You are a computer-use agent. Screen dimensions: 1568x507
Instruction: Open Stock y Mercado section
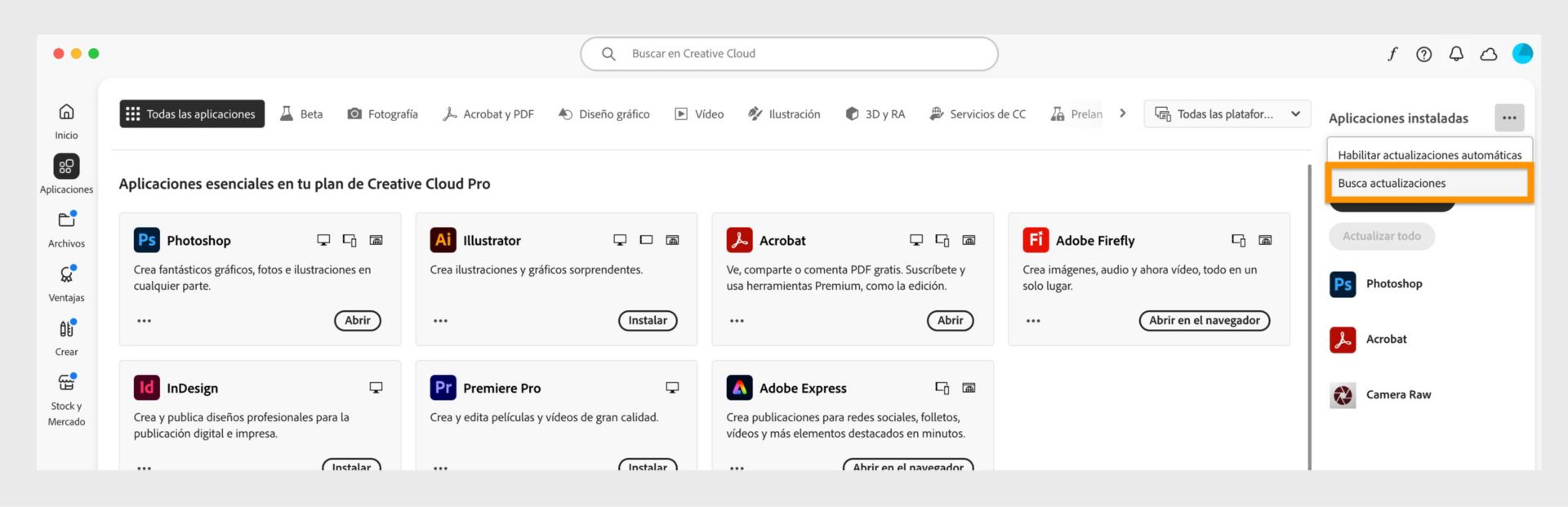click(x=66, y=400)
